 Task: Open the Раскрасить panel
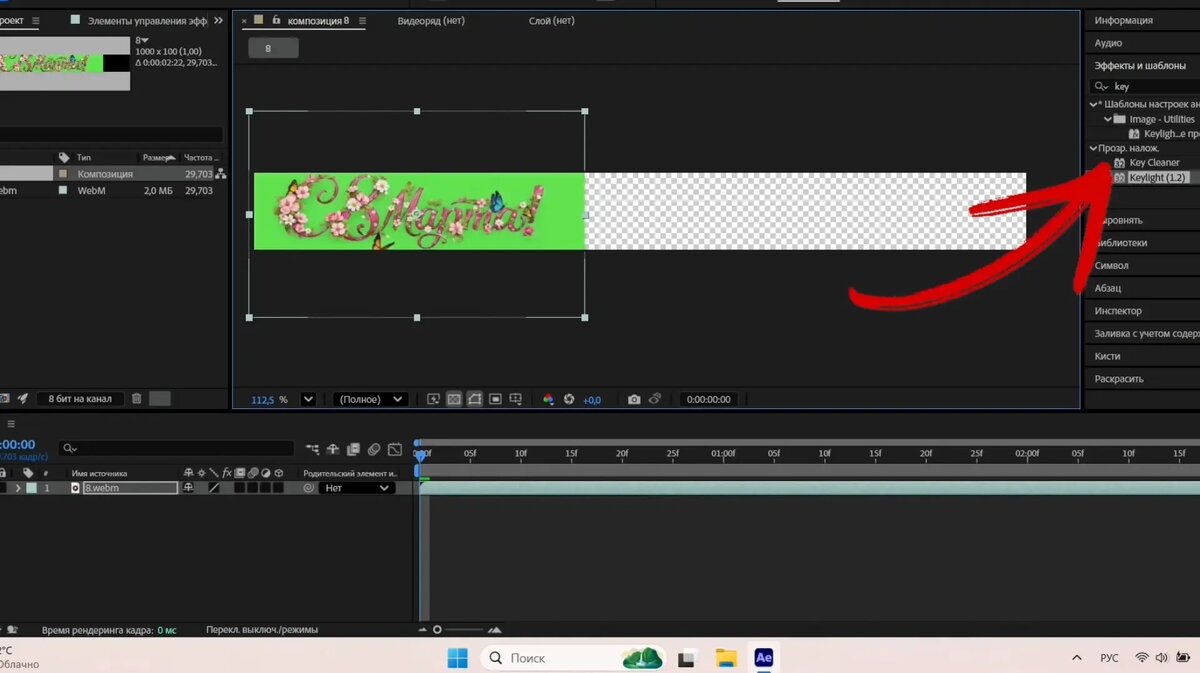1119,379
